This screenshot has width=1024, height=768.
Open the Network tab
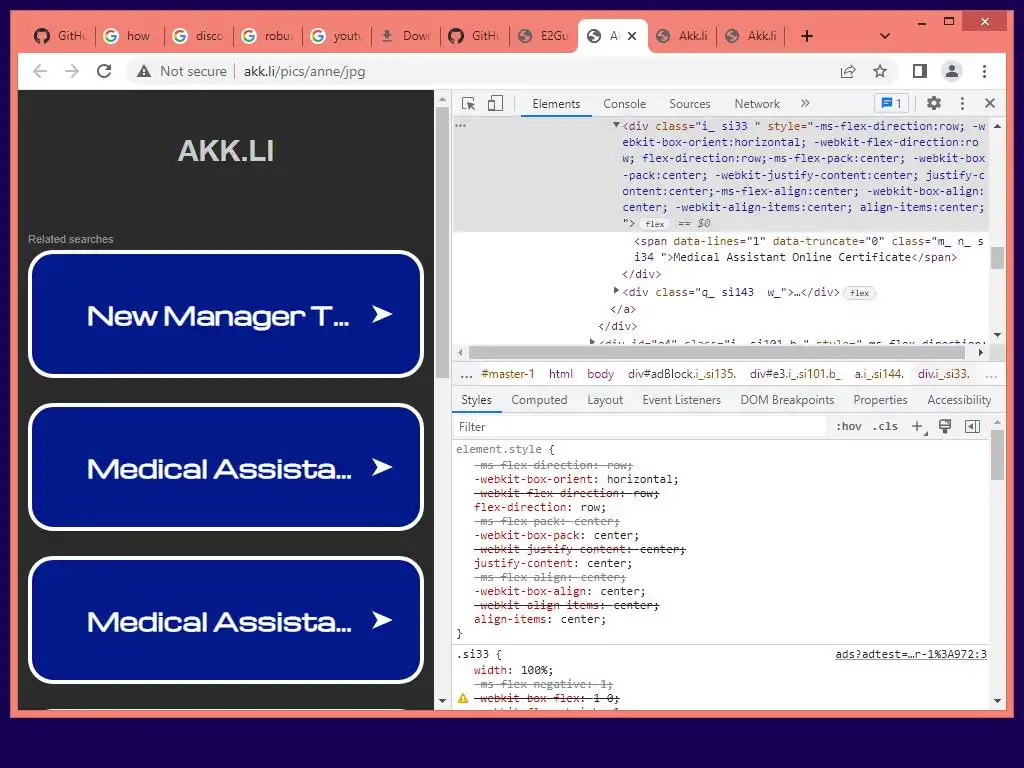click(757, 104)
